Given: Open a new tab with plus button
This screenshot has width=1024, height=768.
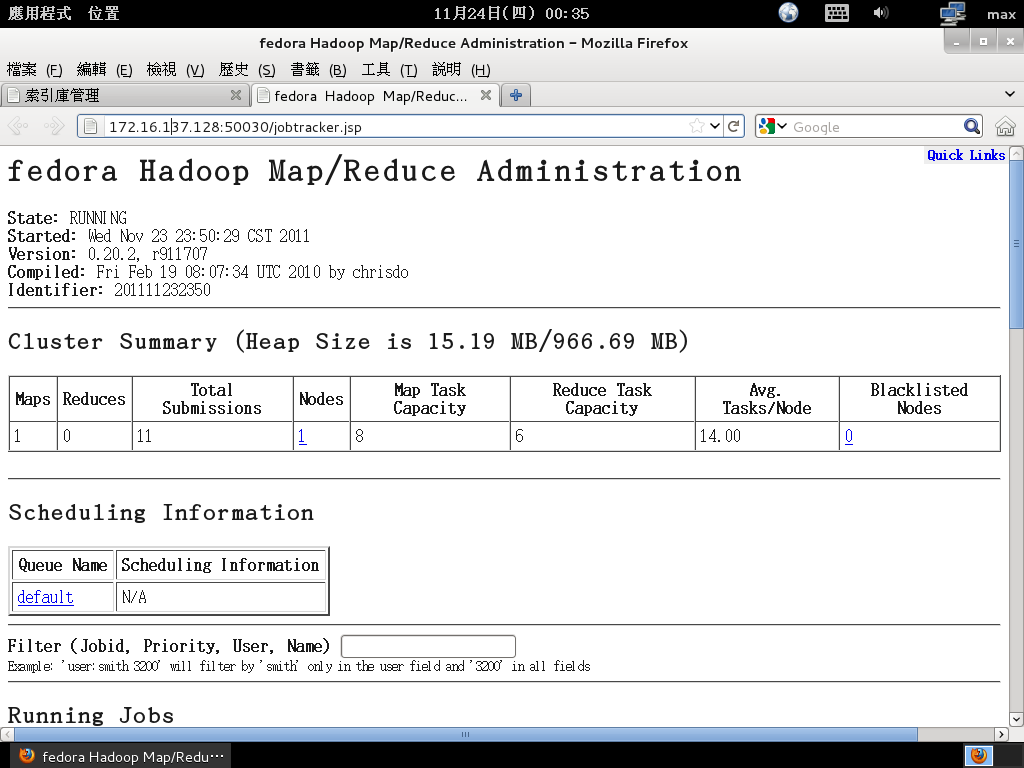Looking at the screenshot, I should (x=516, y=95).
